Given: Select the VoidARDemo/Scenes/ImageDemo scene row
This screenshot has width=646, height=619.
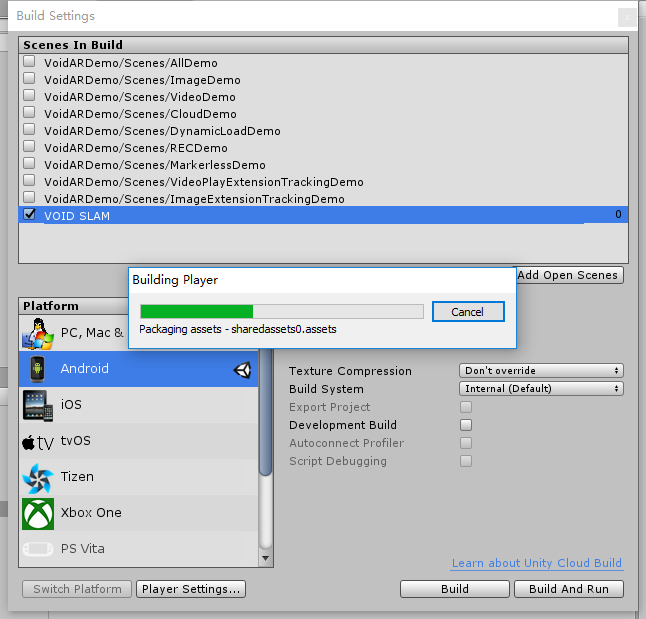Looking at the screenshot, I should 323,80.
